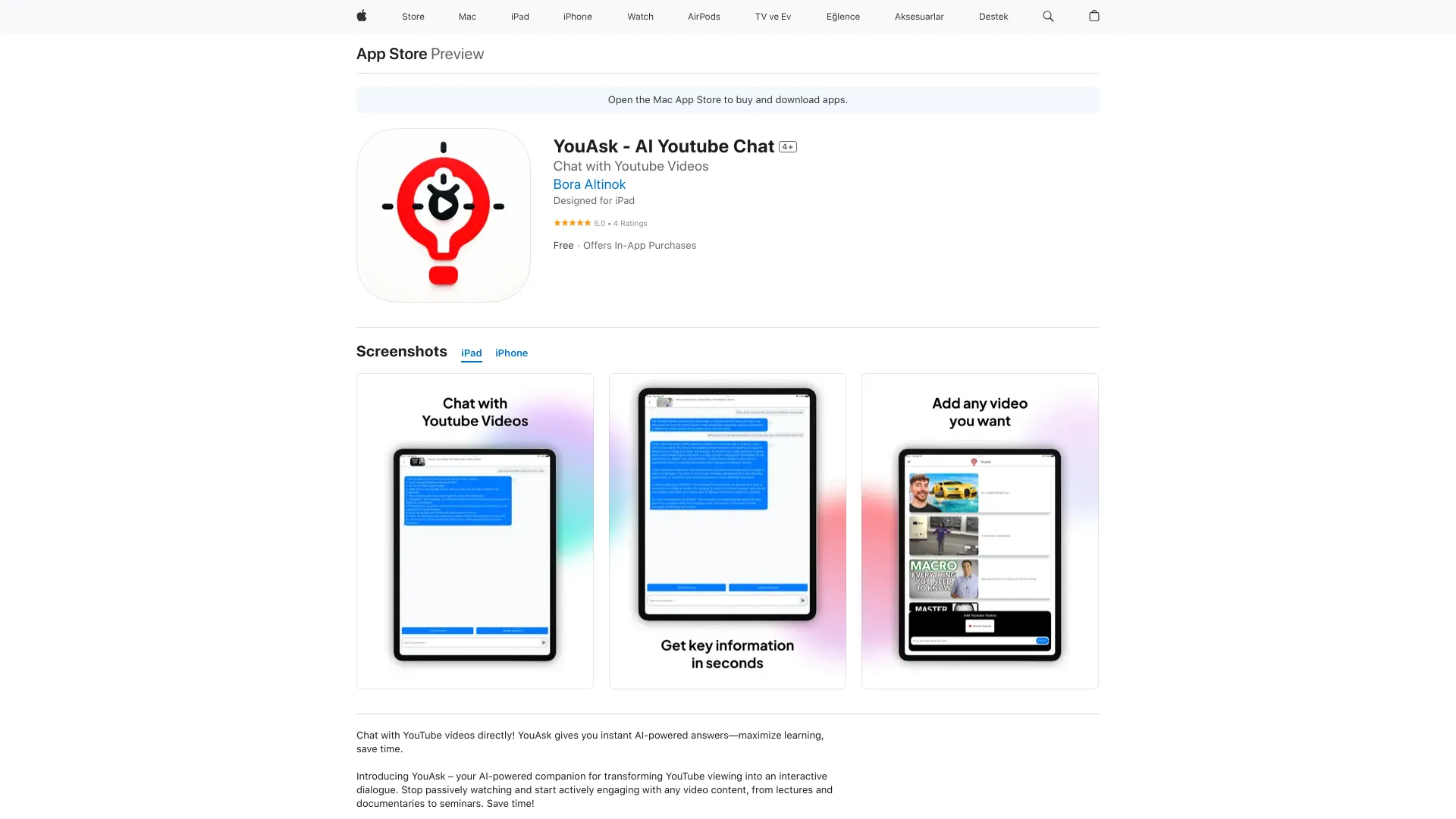Click the Free price button
Image resolution: width=1456 pixels, height=819 pixels.
tap(563, 245)
